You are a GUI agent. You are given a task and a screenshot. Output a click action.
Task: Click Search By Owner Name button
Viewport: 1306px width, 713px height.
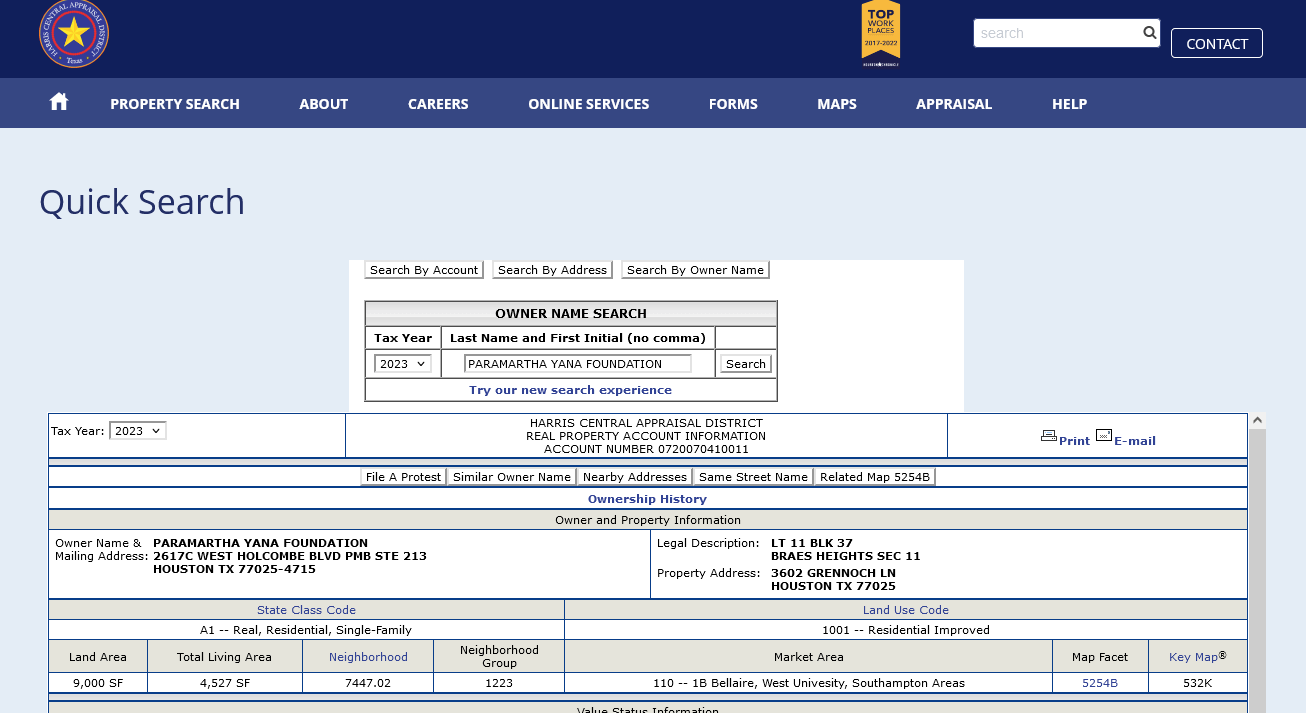click(695, 270)
